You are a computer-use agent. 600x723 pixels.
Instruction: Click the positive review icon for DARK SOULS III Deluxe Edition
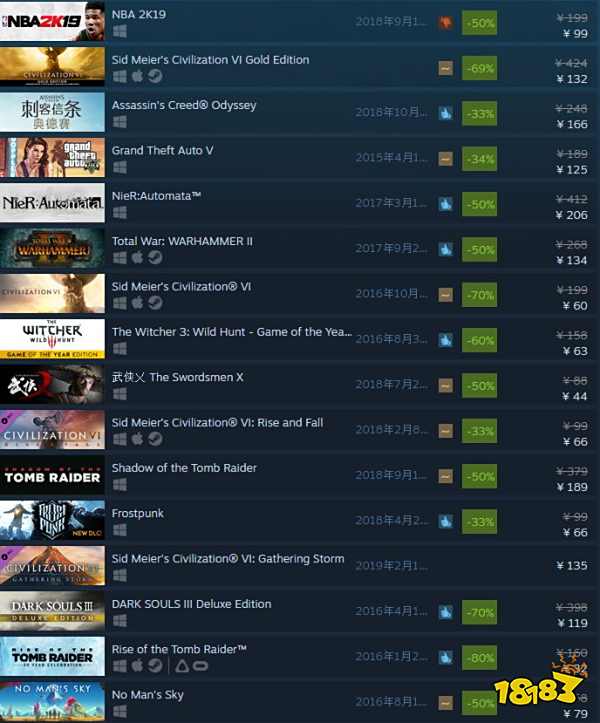445,612
